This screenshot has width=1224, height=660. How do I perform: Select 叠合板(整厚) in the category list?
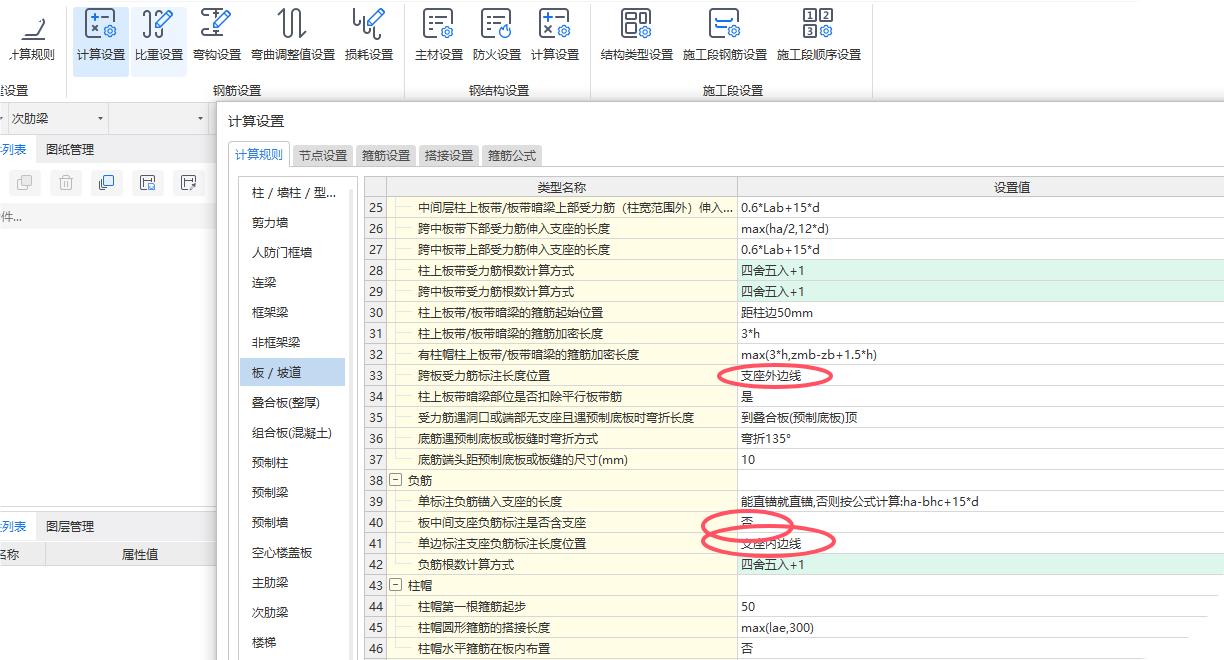[293, 403]
